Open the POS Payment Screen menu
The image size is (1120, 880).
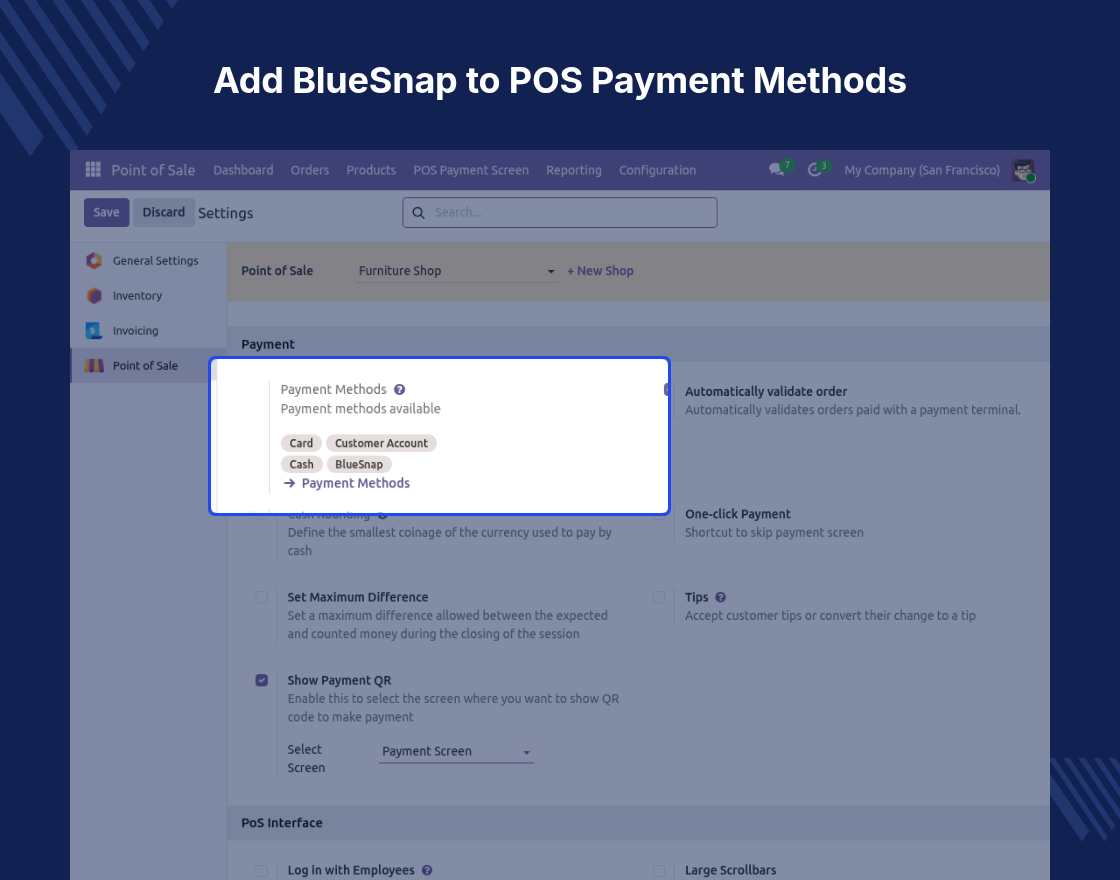coord(471,170)
